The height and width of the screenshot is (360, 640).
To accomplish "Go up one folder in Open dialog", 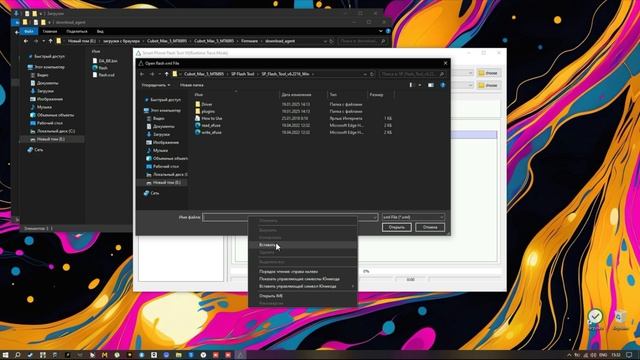I will (x=167, y=74).
